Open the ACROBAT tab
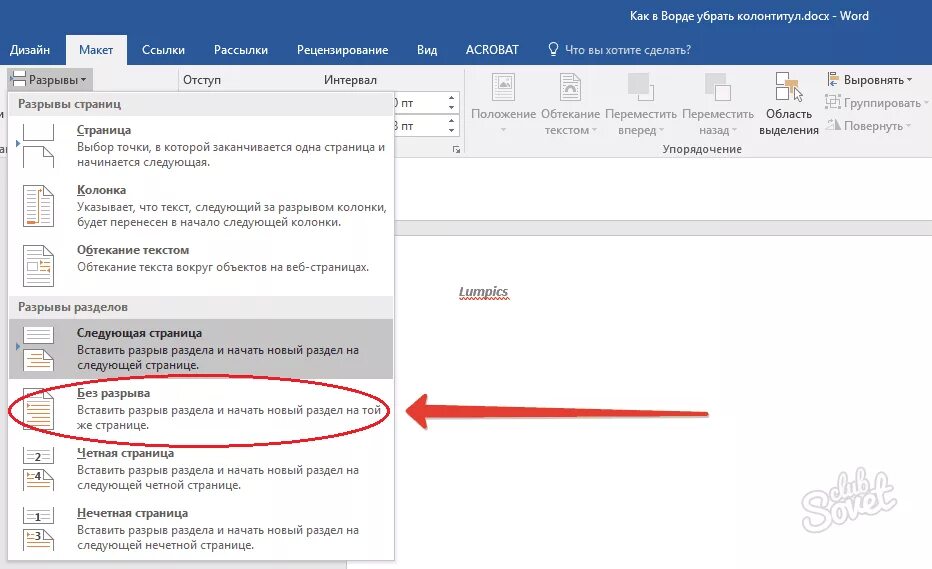 (x=492, y=50)
